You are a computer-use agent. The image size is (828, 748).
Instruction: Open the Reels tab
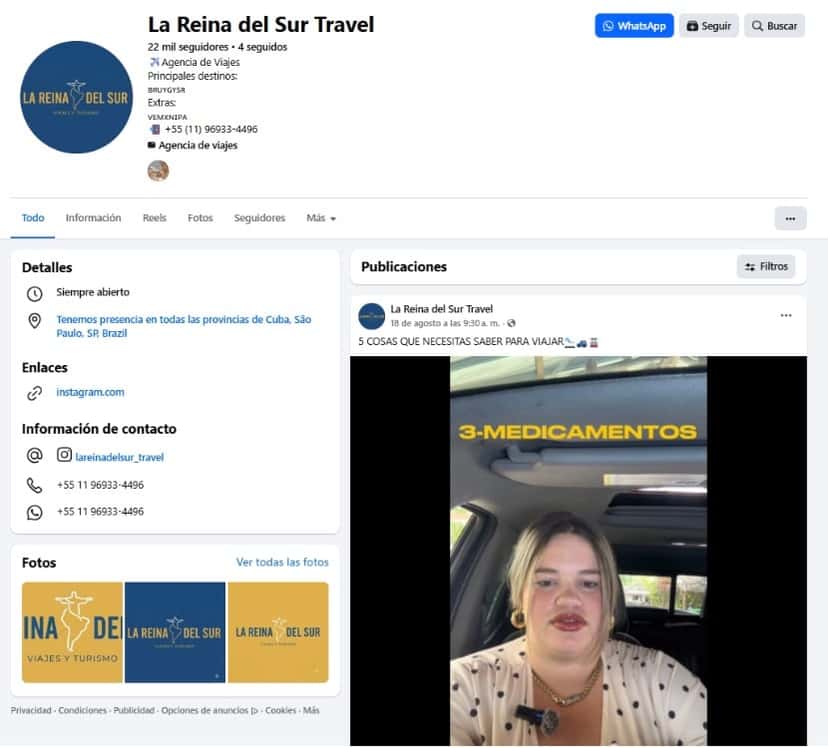pyautogui.click(x=154, y=218)
